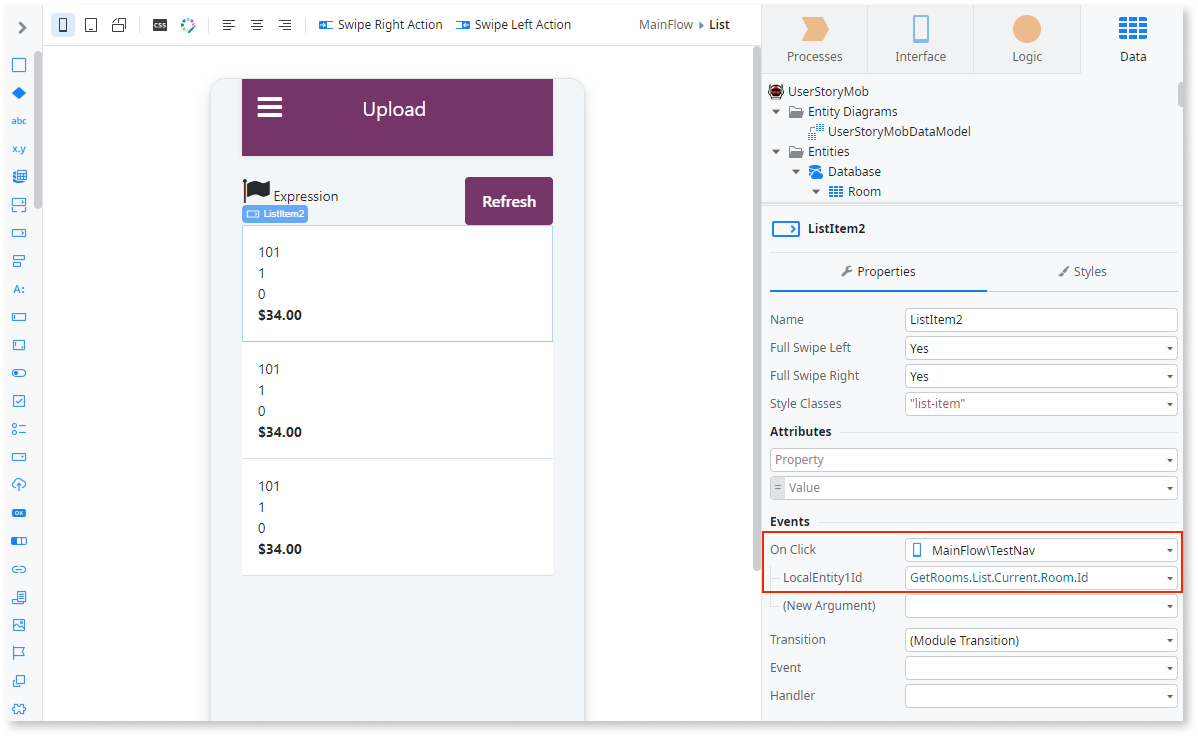Image resolution: width=1198 pixels, height=736 pixels.
Task: Open the Full Swipe Left dropdown
Action: click(1040, 347)
